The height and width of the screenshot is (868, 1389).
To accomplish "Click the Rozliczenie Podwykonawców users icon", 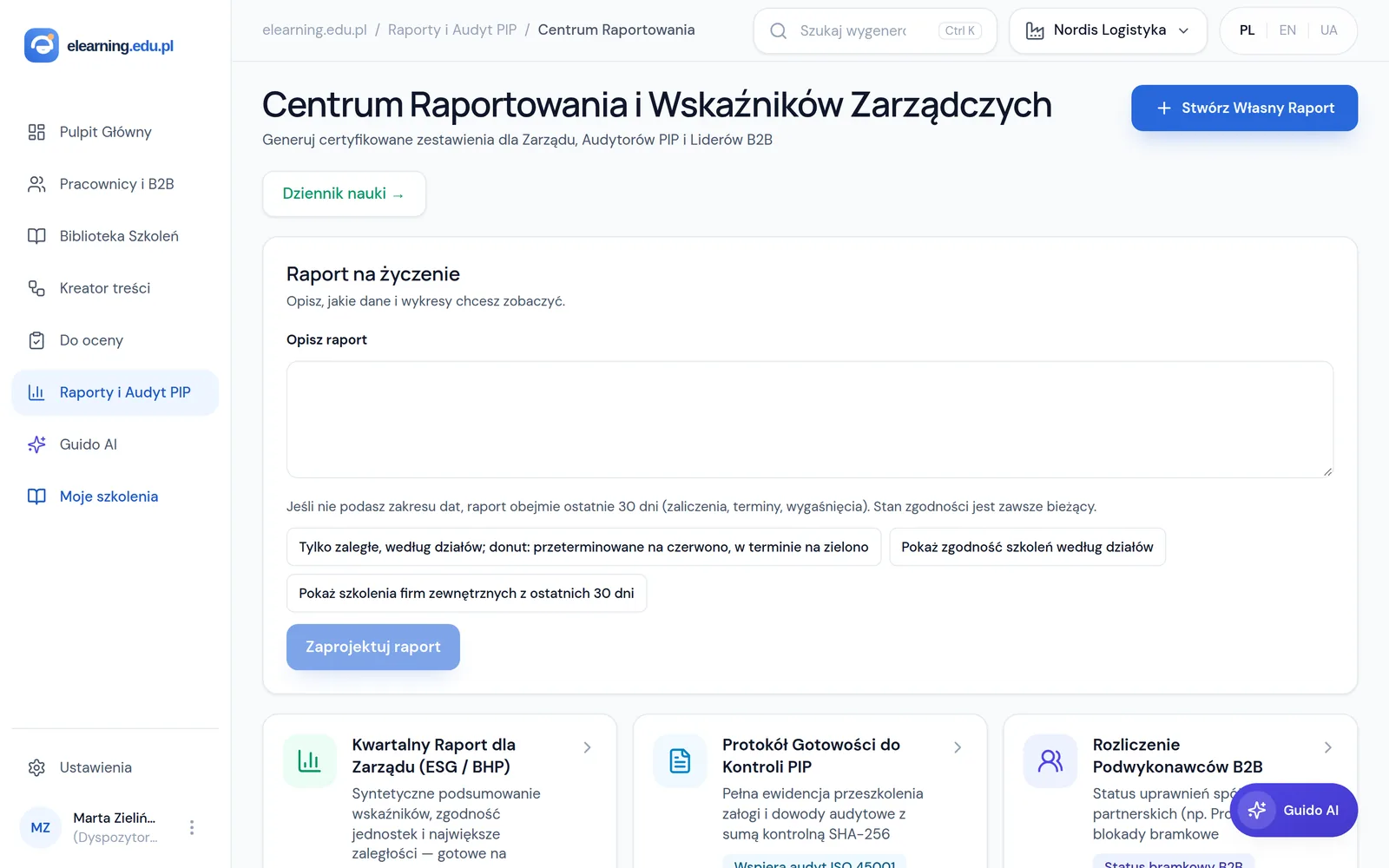I will point(1050,761).
